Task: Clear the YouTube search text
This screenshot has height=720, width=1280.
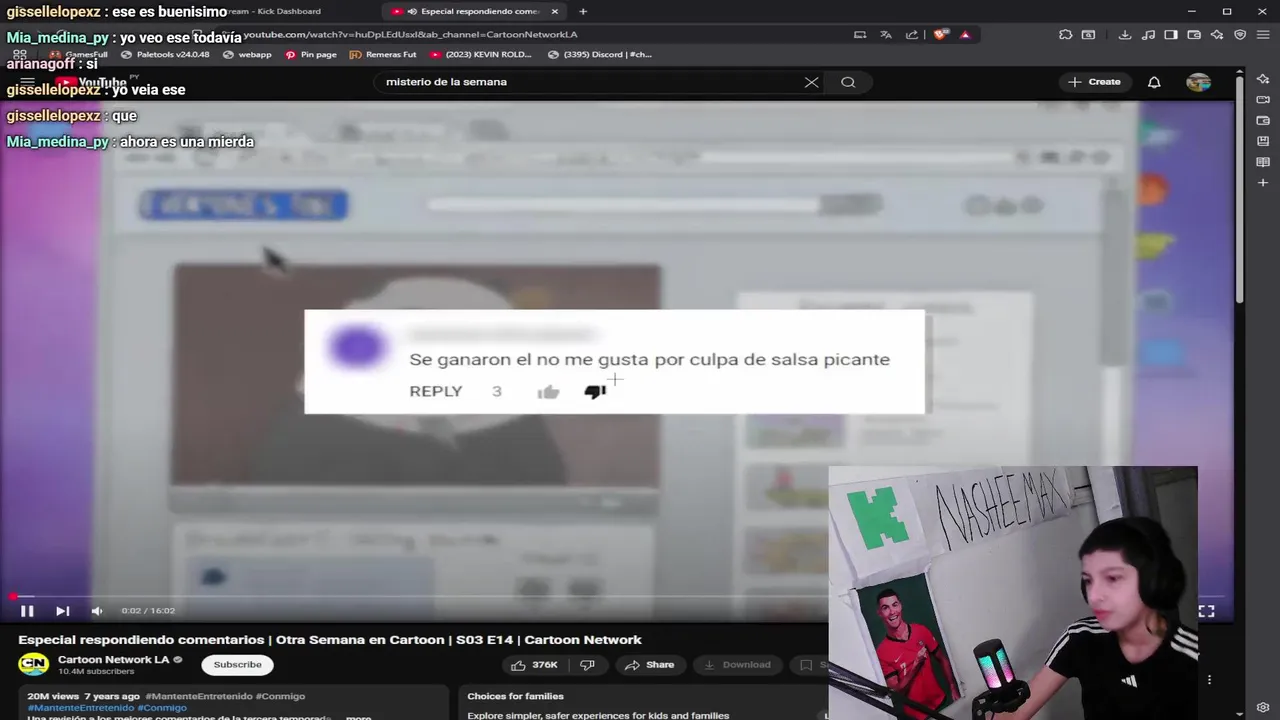Action: 811,82
